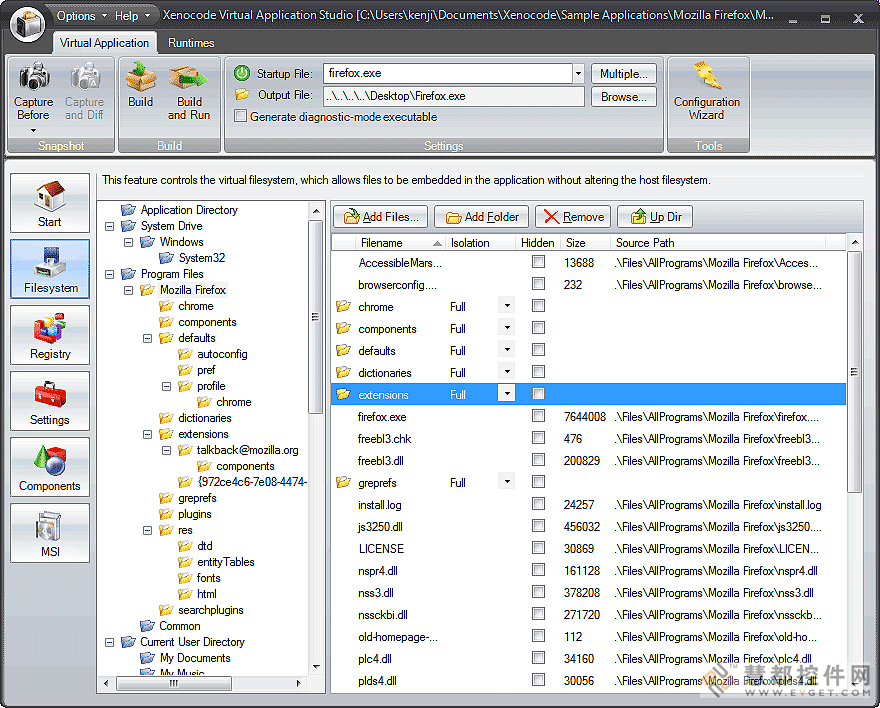The image size is (880, 708).
Task: Click the Add Files... button
Action: [x=381, y=217]
